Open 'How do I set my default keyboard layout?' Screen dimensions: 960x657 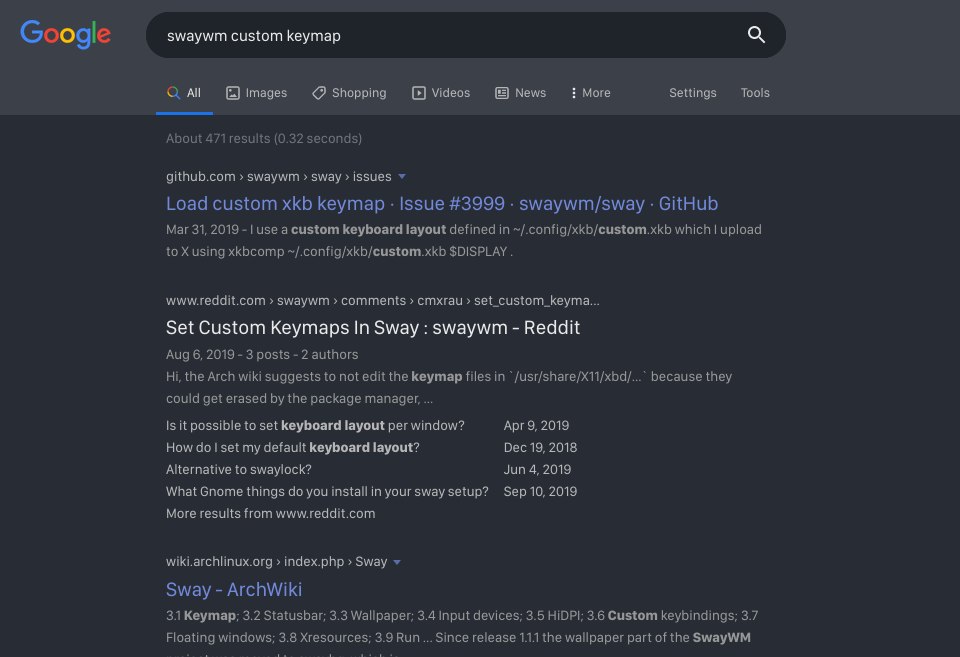293,448
